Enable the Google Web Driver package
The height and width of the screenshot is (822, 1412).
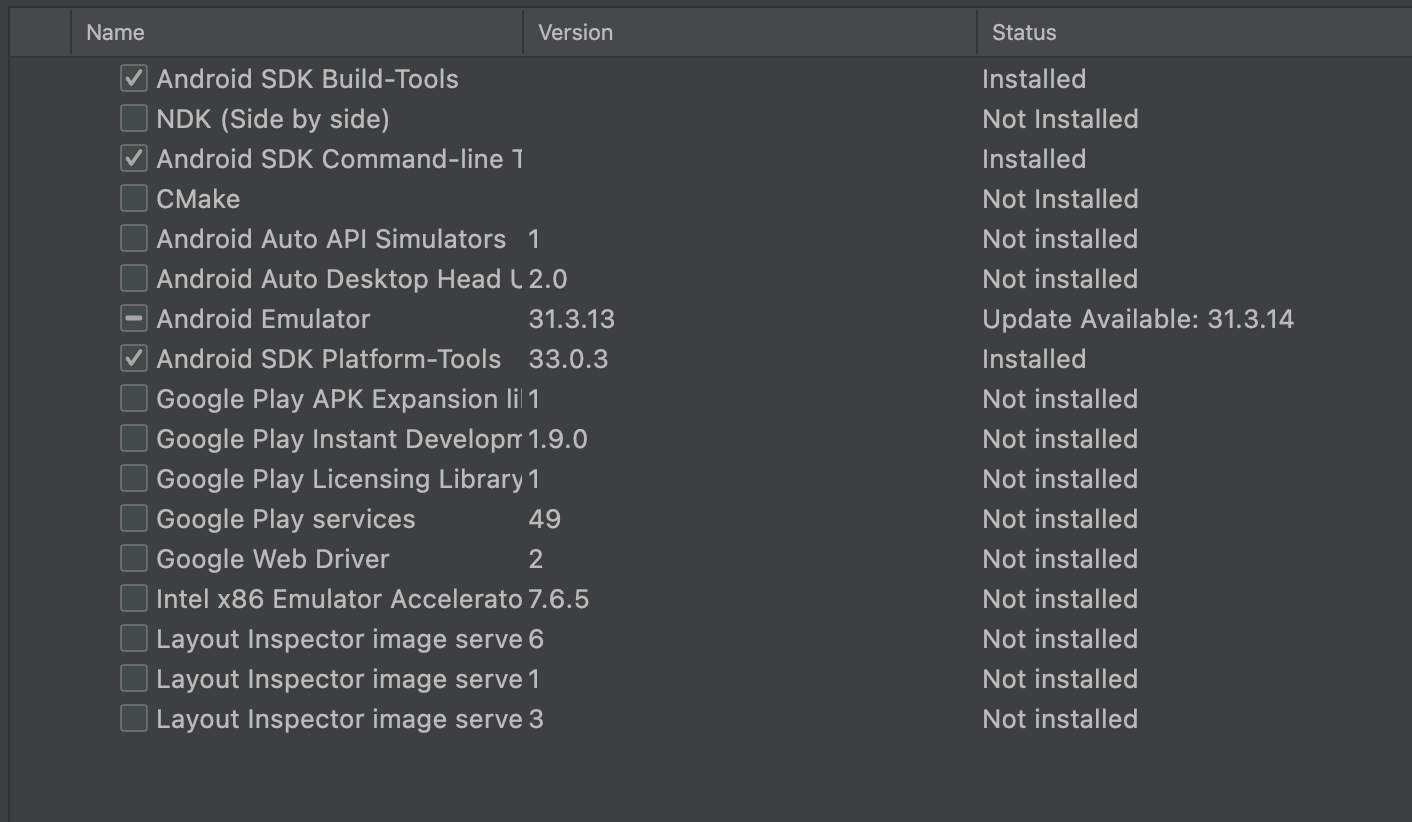pyautogui.click(x=133, y=558)
